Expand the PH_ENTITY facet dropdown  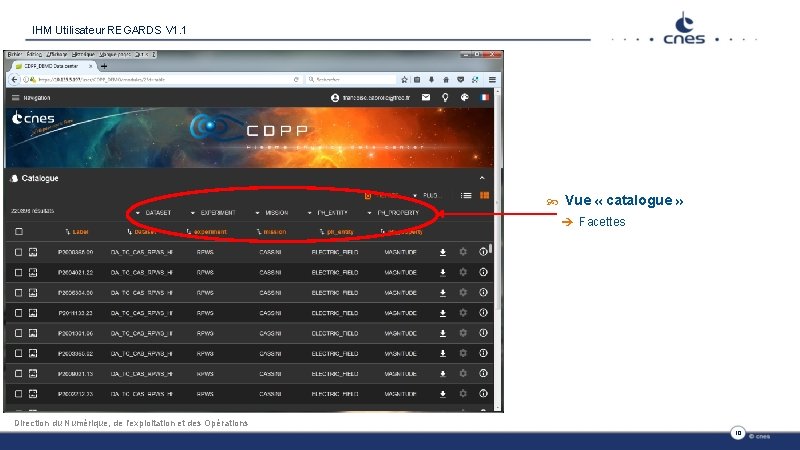point(328,213)
